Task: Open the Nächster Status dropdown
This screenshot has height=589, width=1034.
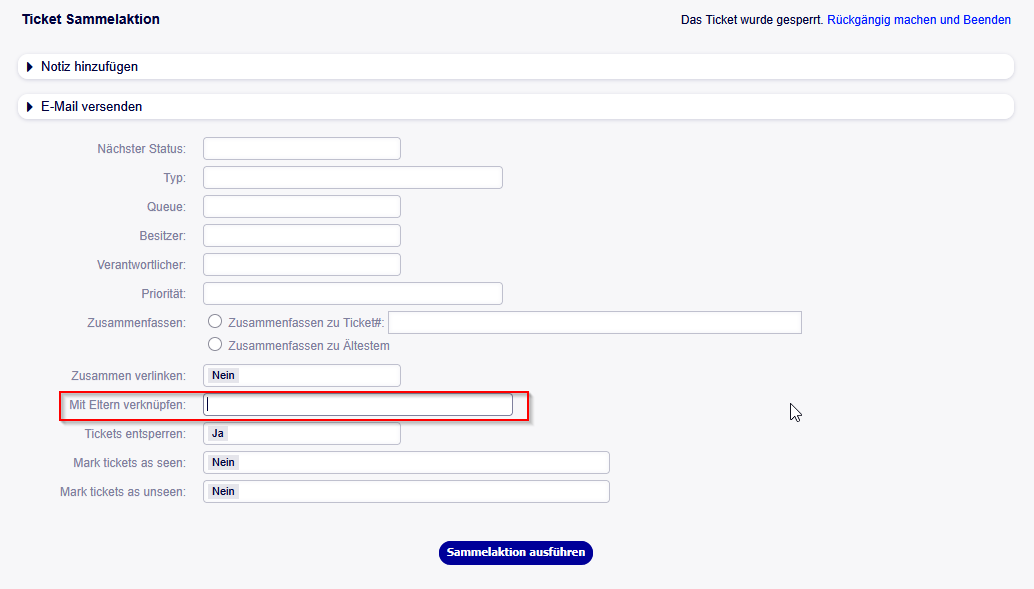Action: click(301, 149)
